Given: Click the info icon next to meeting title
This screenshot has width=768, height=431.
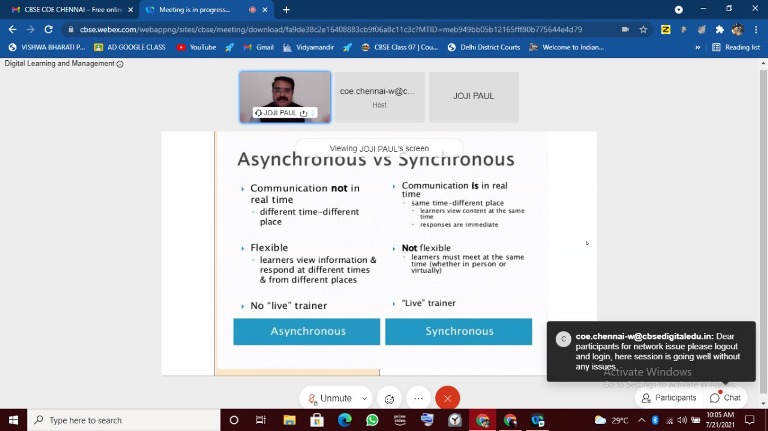Looking at the screenshot, I should tap(120, 64).
